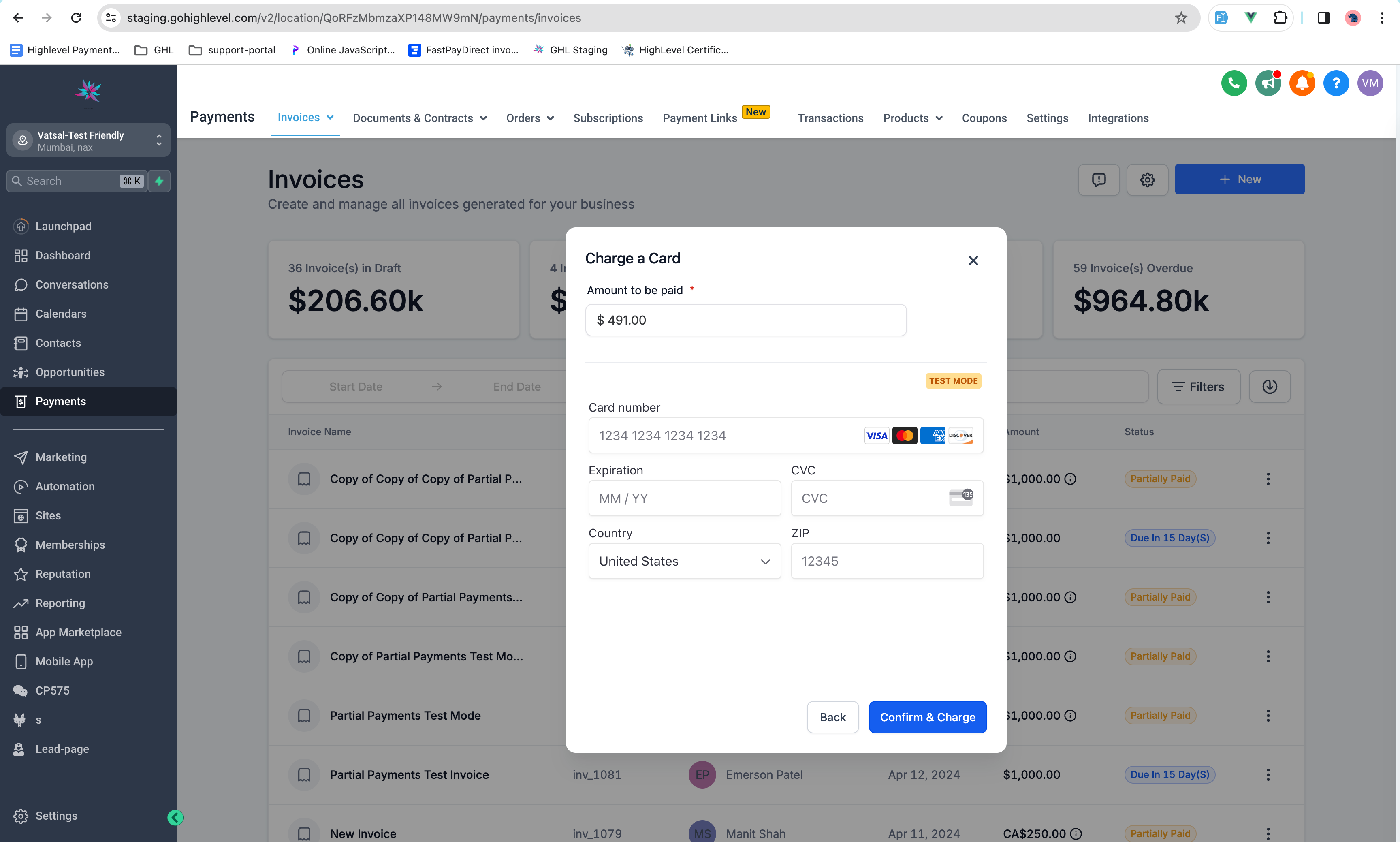Close the Charge a Card dialog
This screenshot has height=842, width=1400.
tap(973, 261)
